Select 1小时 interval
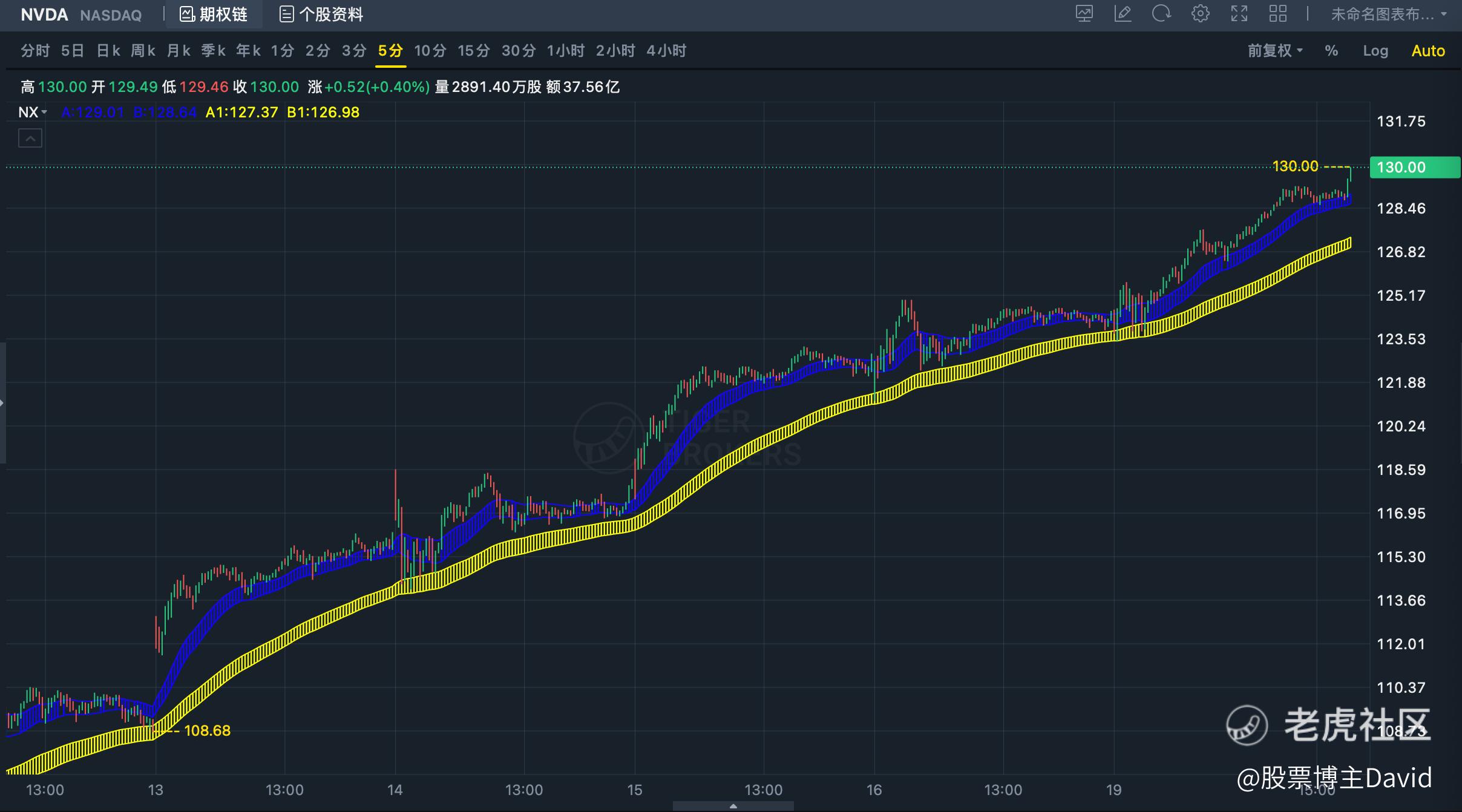The width and height of the screenshot is (1462, 812). [x=566, y=51]
